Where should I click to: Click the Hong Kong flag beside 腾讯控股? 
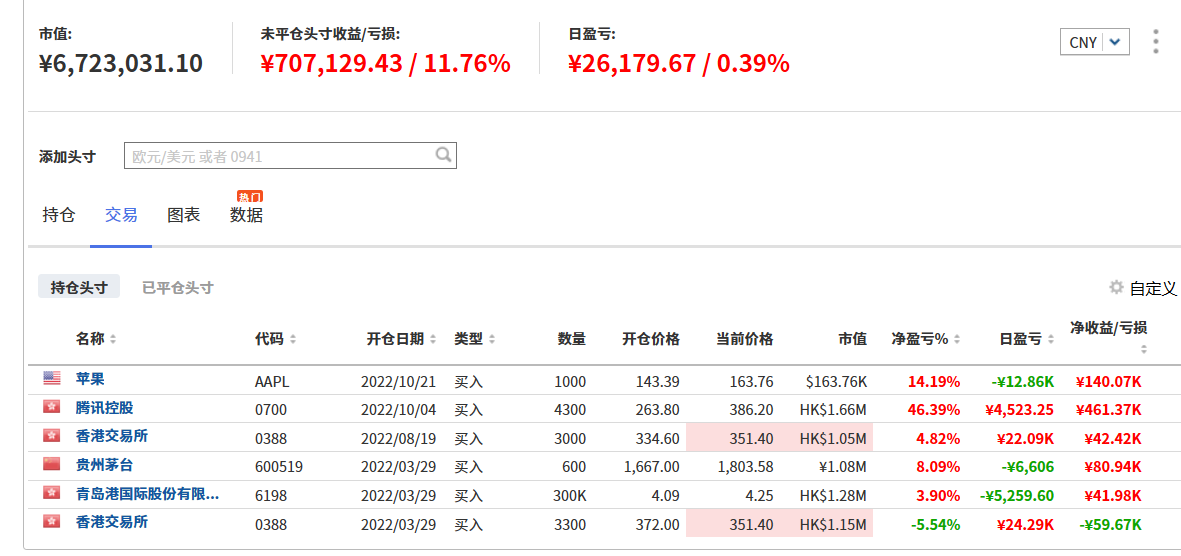click(x=52, y=408)
